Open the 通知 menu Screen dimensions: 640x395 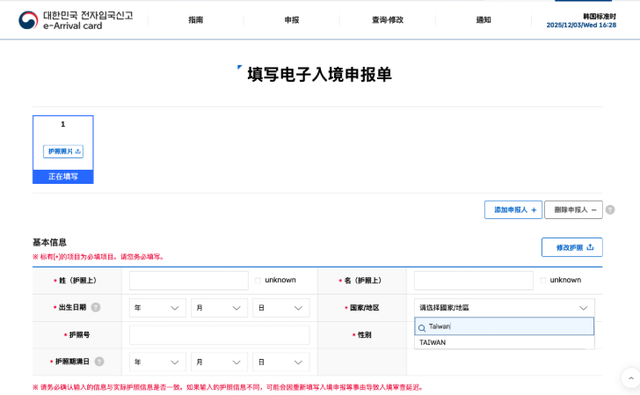point(483,20)
